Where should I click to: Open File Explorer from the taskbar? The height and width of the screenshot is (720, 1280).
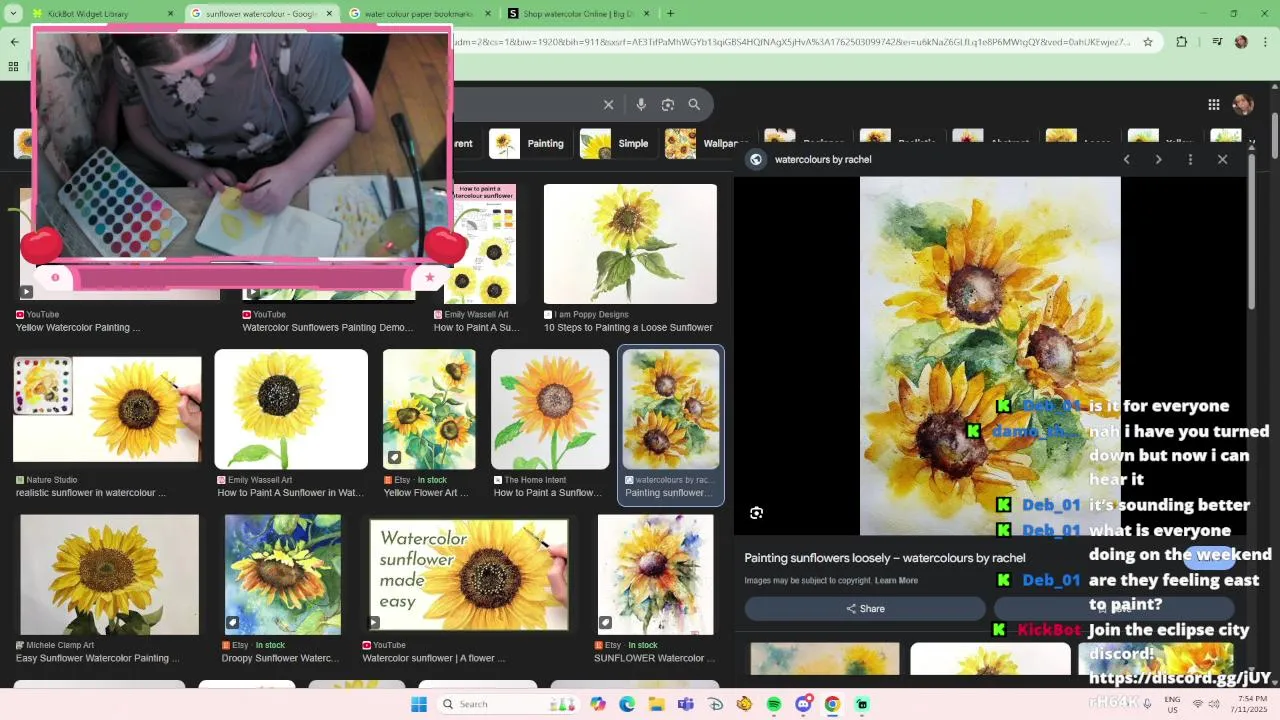[x=656, y=704]
